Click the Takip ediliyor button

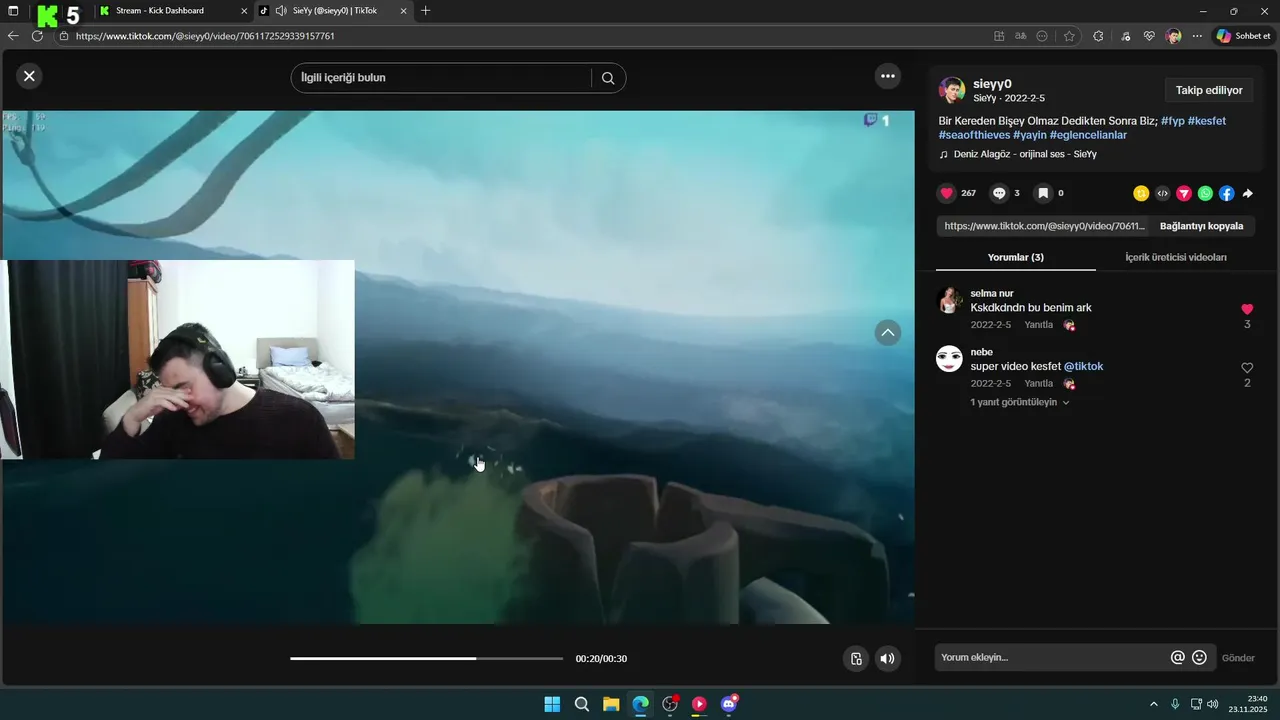1209,90
